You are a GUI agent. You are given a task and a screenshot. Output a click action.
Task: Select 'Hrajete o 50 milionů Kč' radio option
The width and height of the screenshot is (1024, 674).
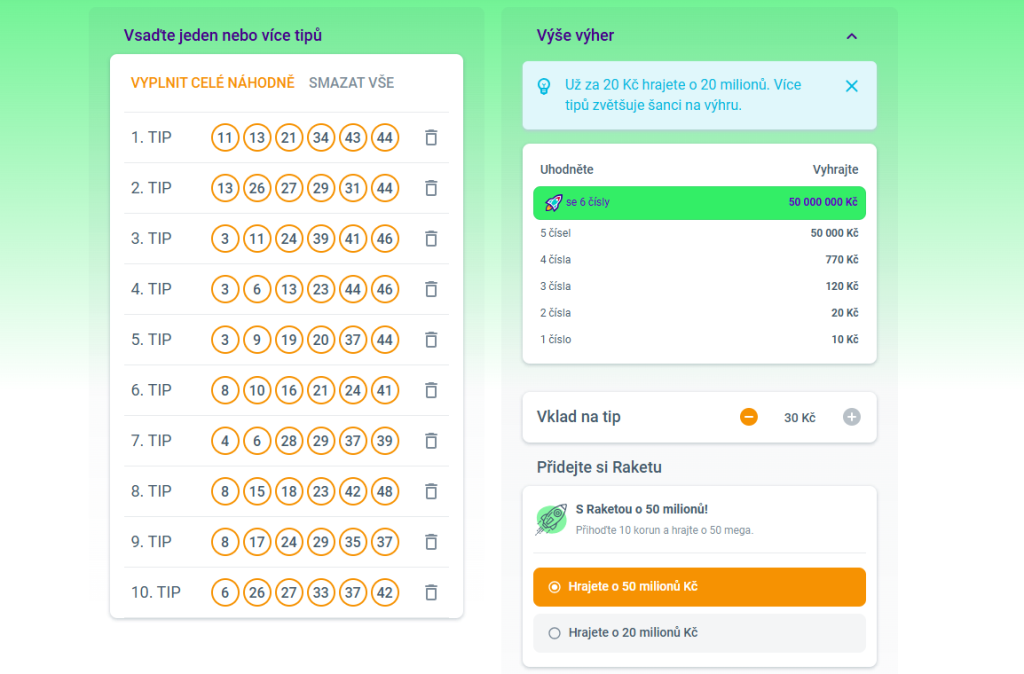click(555, 587)
